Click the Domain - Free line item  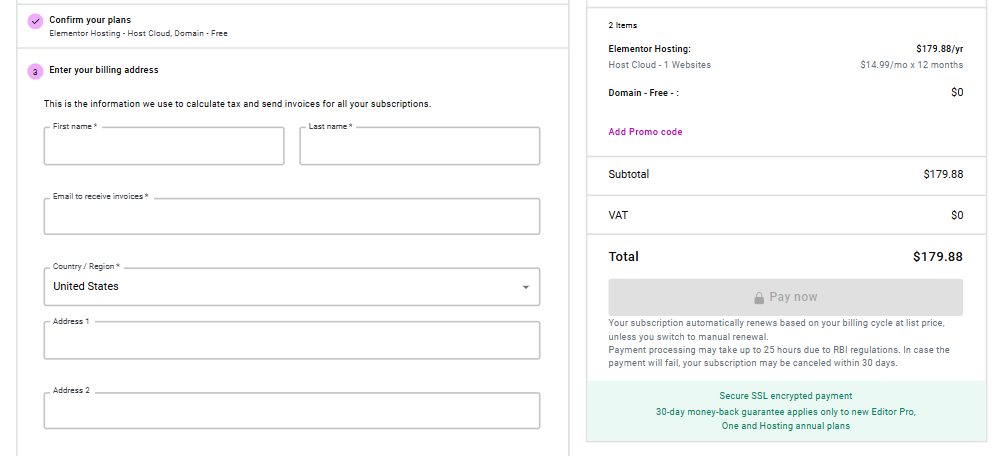coord(643,93)
